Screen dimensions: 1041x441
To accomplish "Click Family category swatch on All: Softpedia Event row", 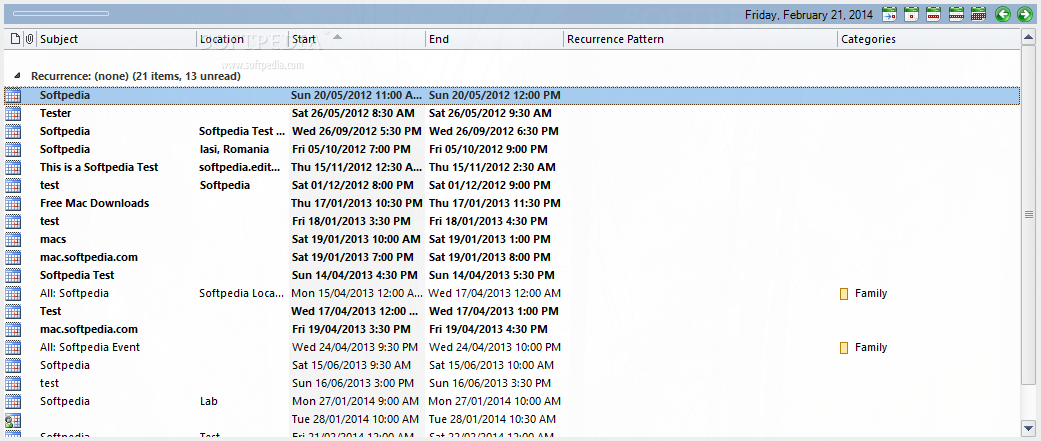I will click(844, 347).
